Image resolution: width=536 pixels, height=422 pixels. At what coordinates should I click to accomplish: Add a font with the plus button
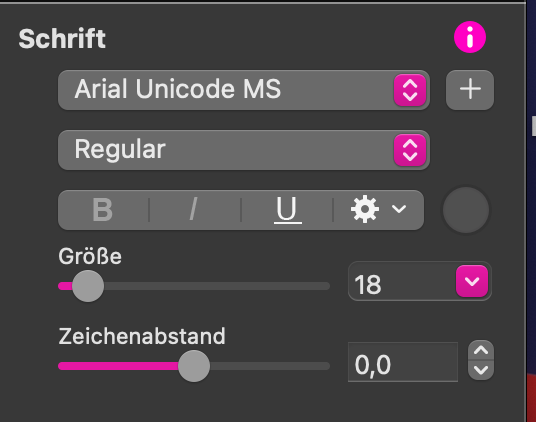(x=470, y=90)
